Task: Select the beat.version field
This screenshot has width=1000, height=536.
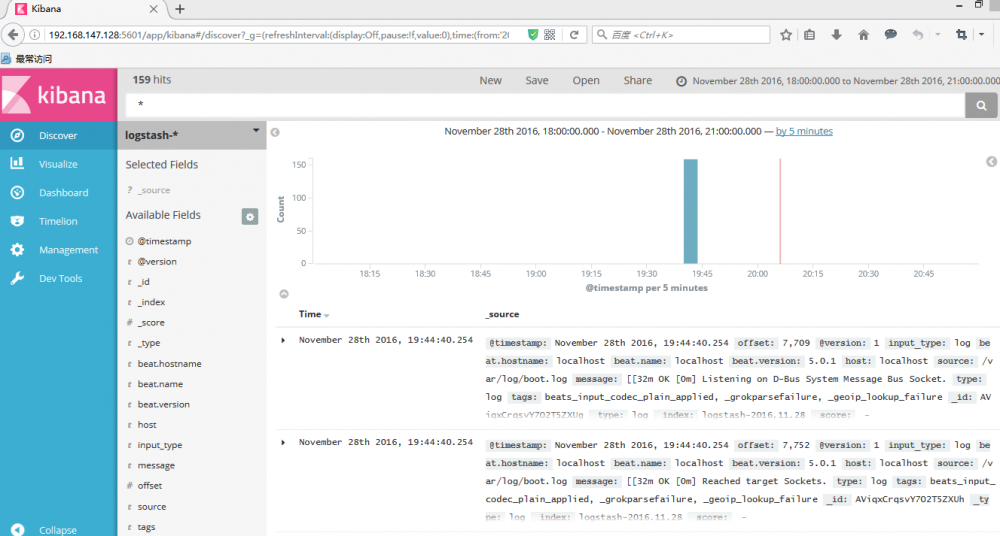Action: pyautogui.click(x=163, y=405)
